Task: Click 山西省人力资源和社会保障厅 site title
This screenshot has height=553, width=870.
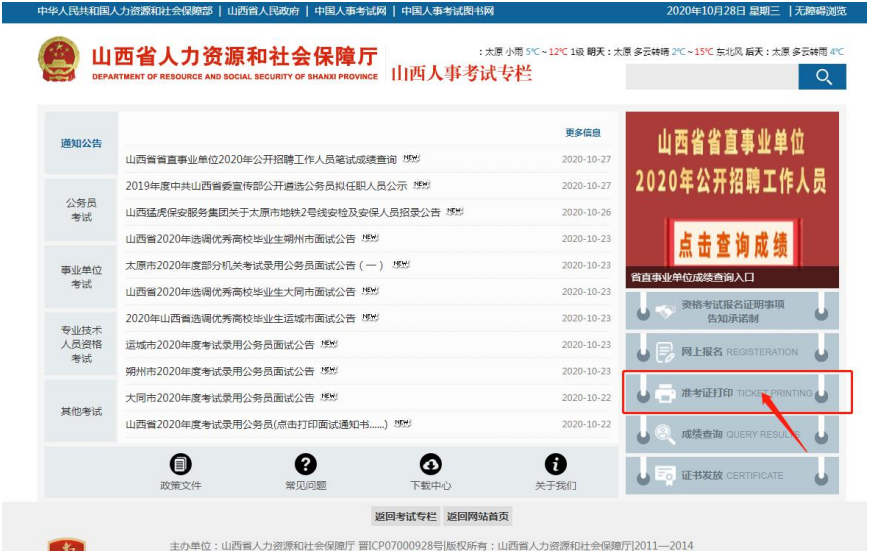Action: [x=235, y=56]
